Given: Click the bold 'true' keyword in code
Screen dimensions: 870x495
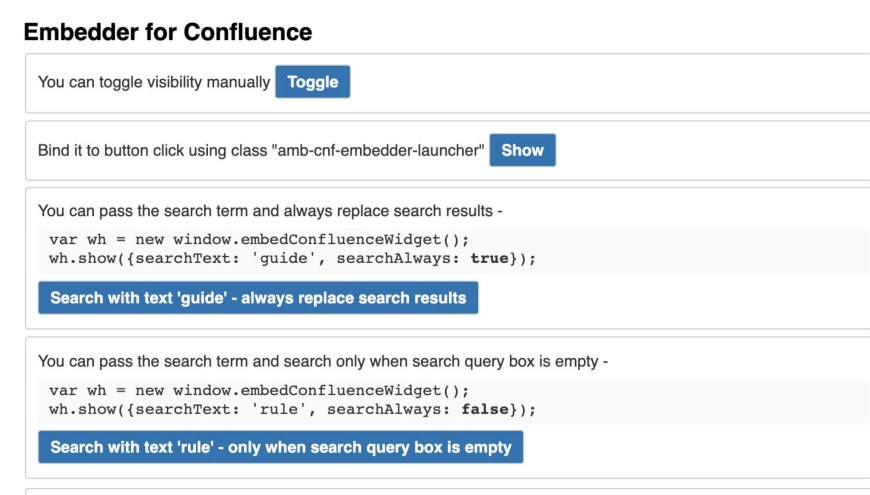Looking at the screenshot, I should tap(490, 259).
